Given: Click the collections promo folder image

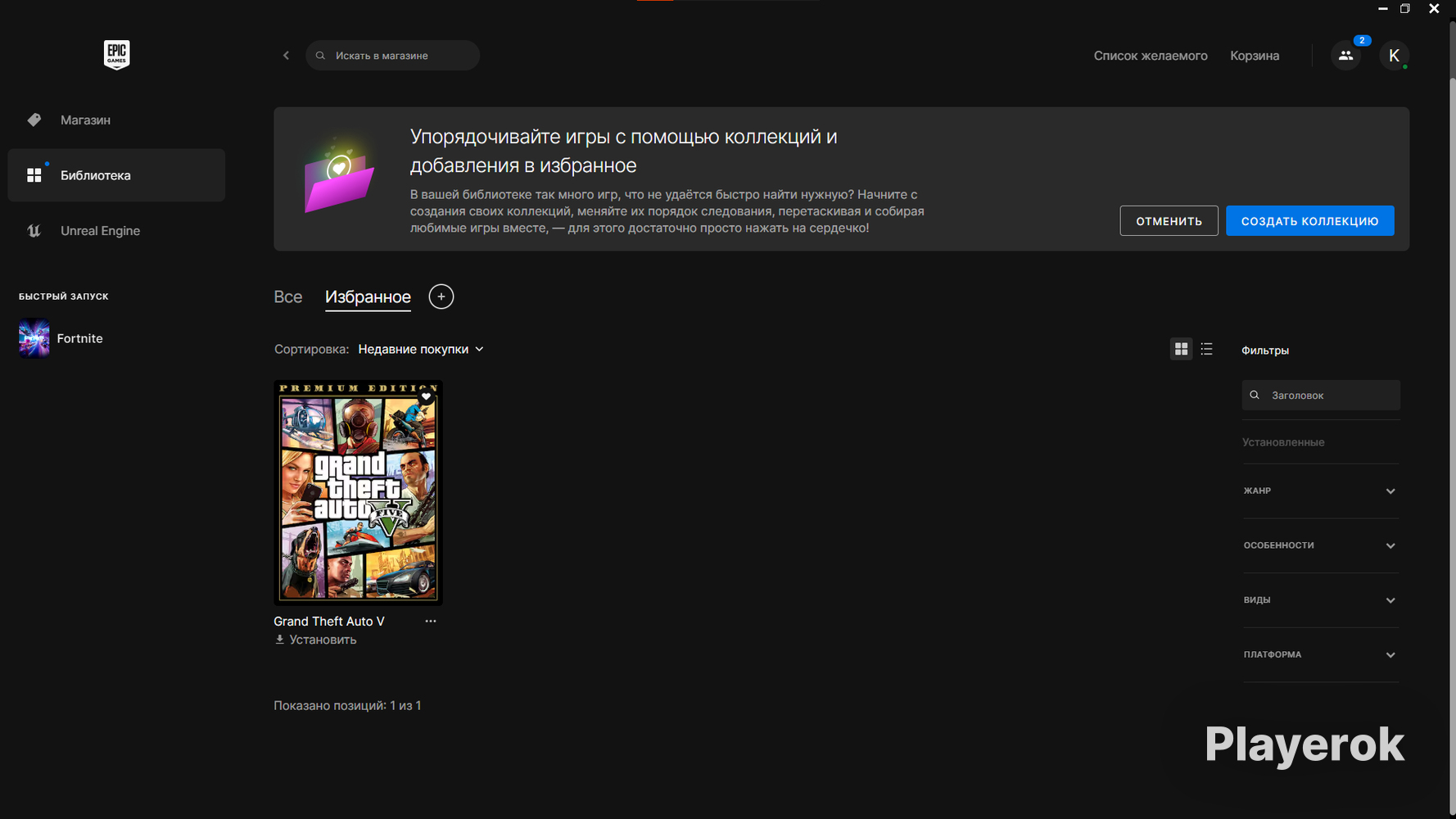Looking at the screenshot, I should pos(338,179).
